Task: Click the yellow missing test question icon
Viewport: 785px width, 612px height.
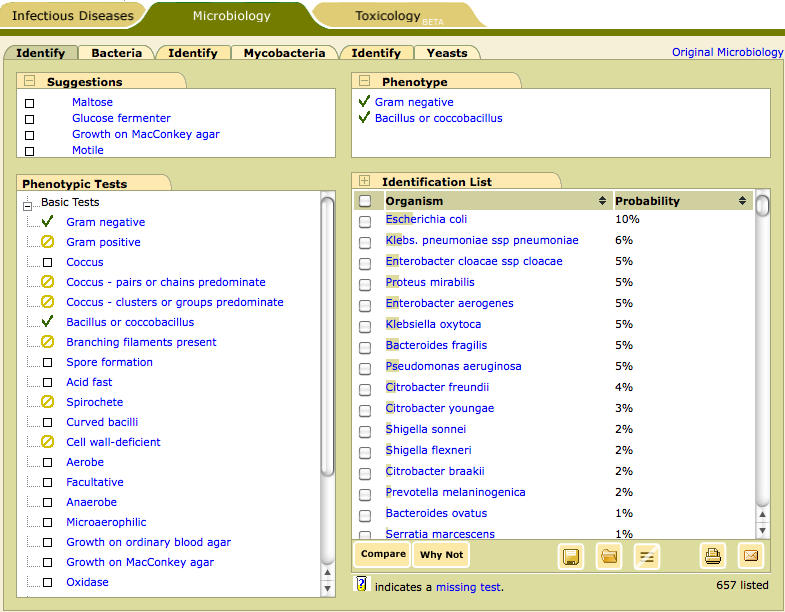Action: tap(362, 585)
